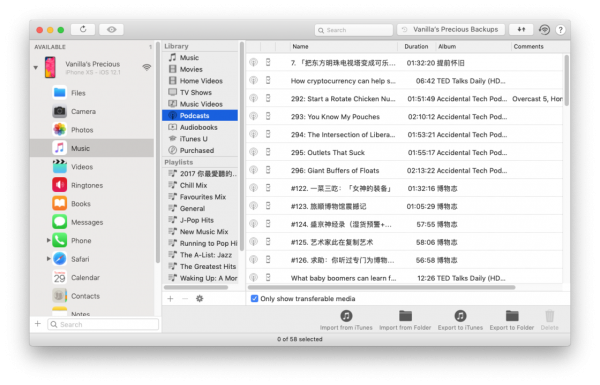Click the transfer arrows toolbar button
The image size is (600, 385).
(521, 29)
